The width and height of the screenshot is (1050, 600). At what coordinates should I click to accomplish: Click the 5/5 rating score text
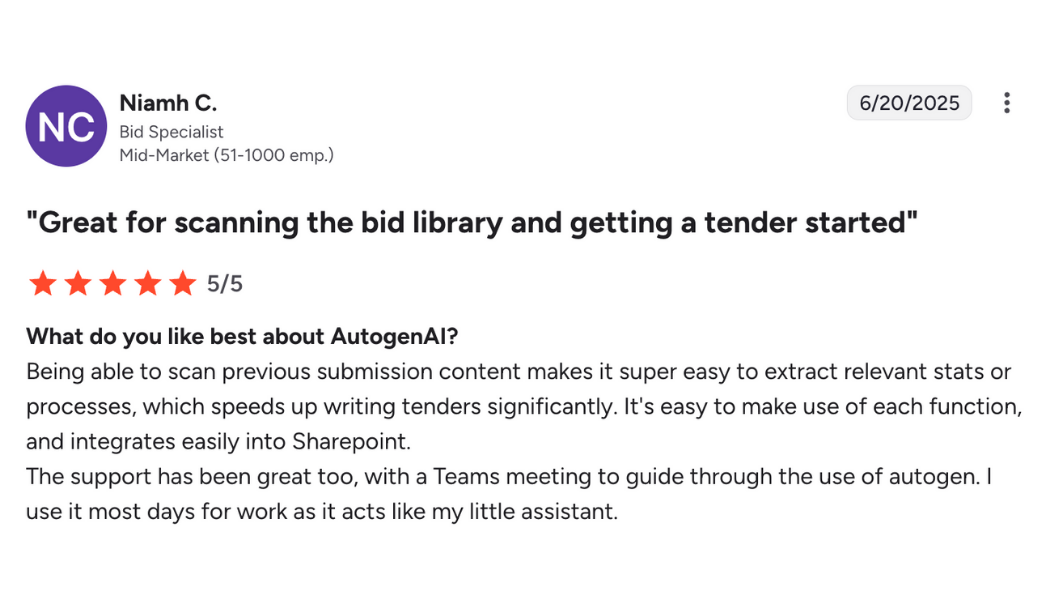tap(225, 284)
